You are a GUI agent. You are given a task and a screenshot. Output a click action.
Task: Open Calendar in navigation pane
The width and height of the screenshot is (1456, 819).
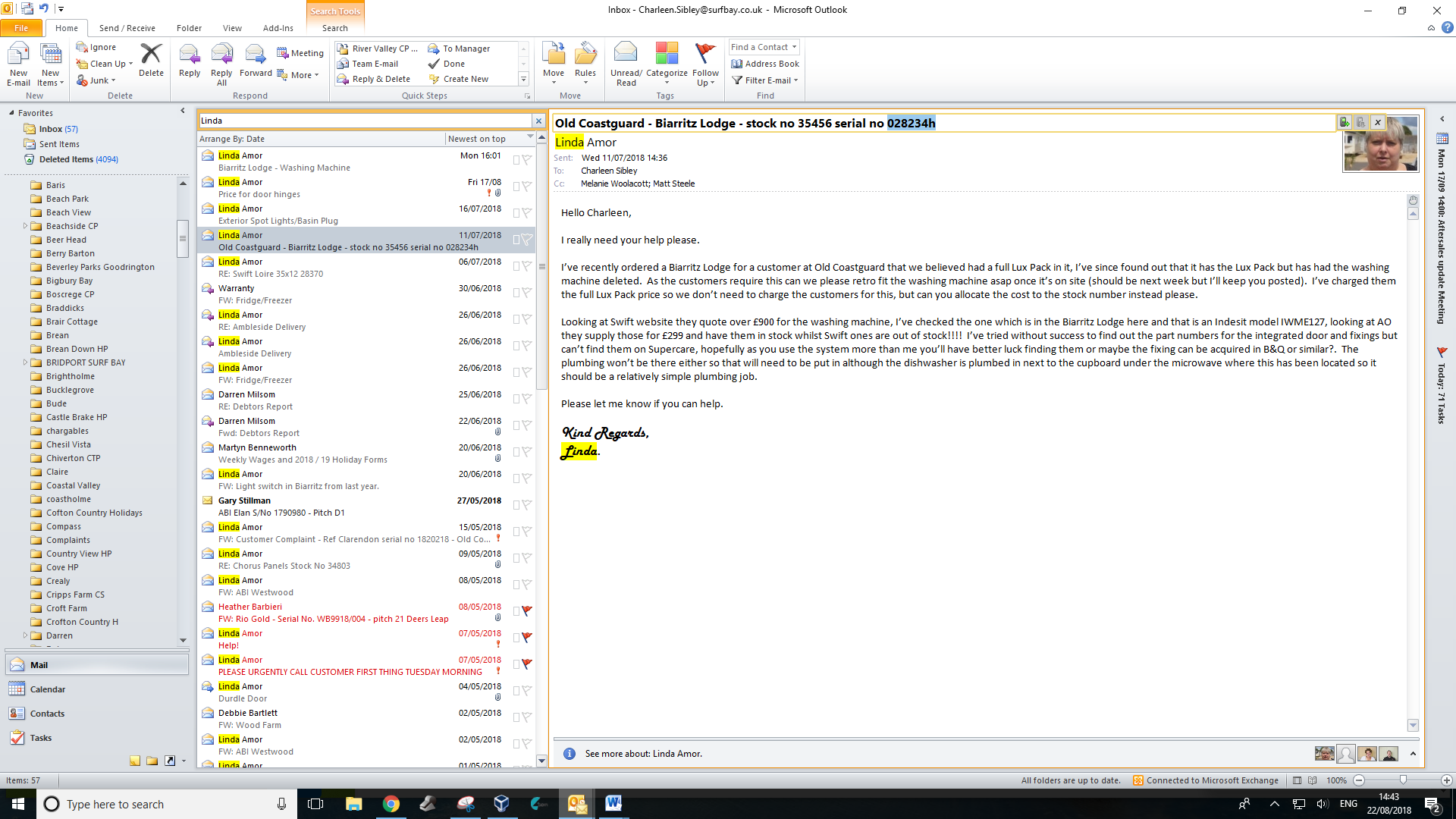(48, 689)
